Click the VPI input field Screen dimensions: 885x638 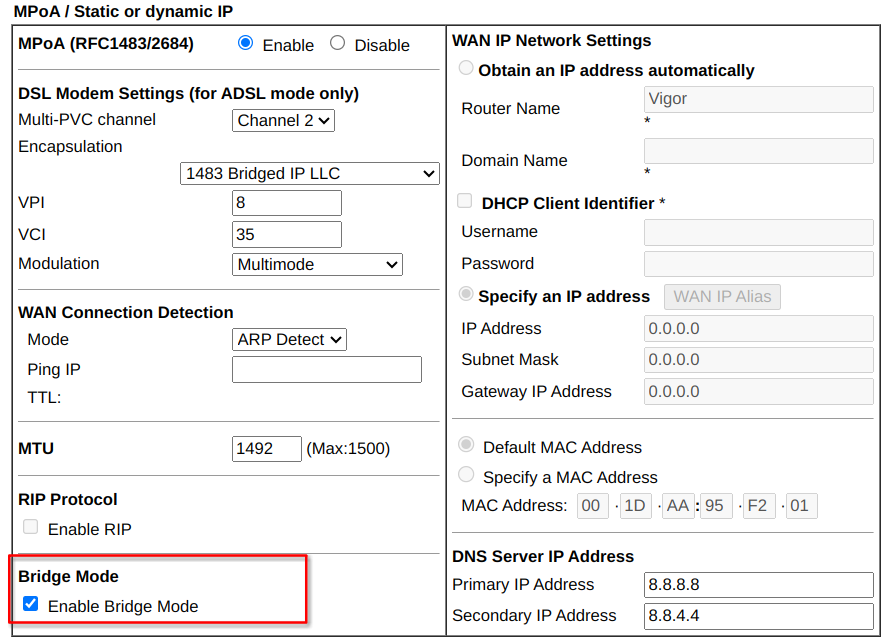click(x=287, y=203)
